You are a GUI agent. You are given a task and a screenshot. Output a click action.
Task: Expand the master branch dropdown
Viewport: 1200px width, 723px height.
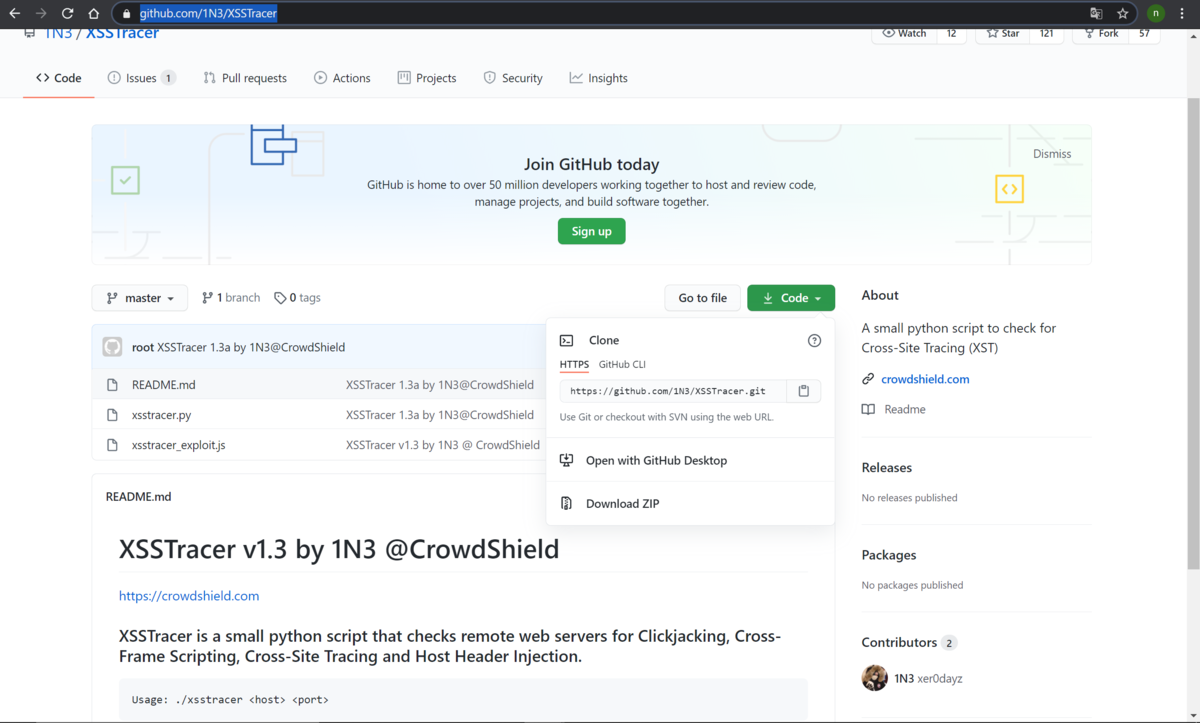pyautogui.click(x=140, y=298)
